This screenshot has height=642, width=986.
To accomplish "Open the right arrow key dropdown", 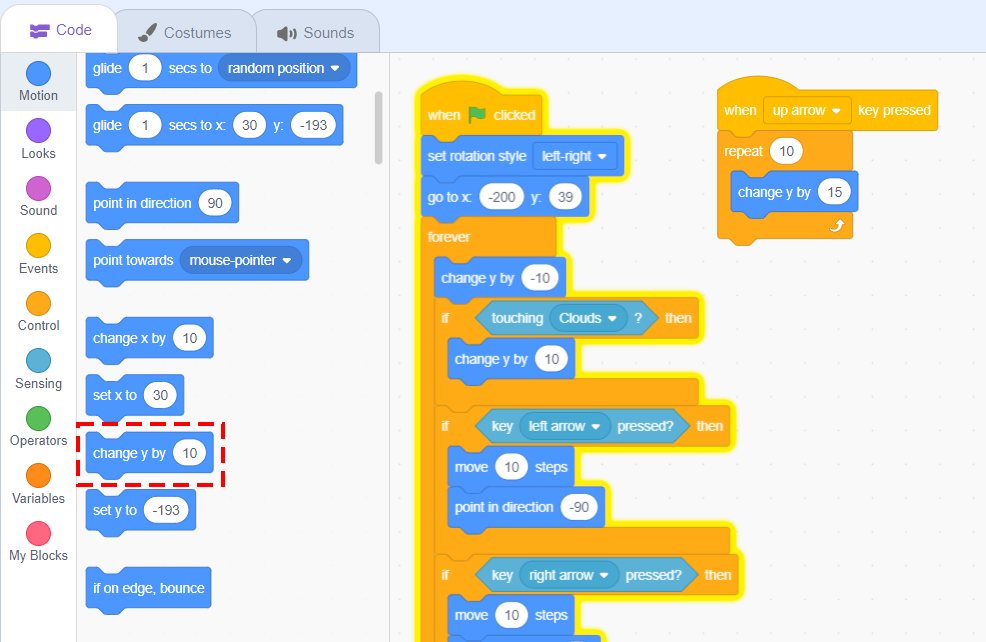I will [569, 575].
